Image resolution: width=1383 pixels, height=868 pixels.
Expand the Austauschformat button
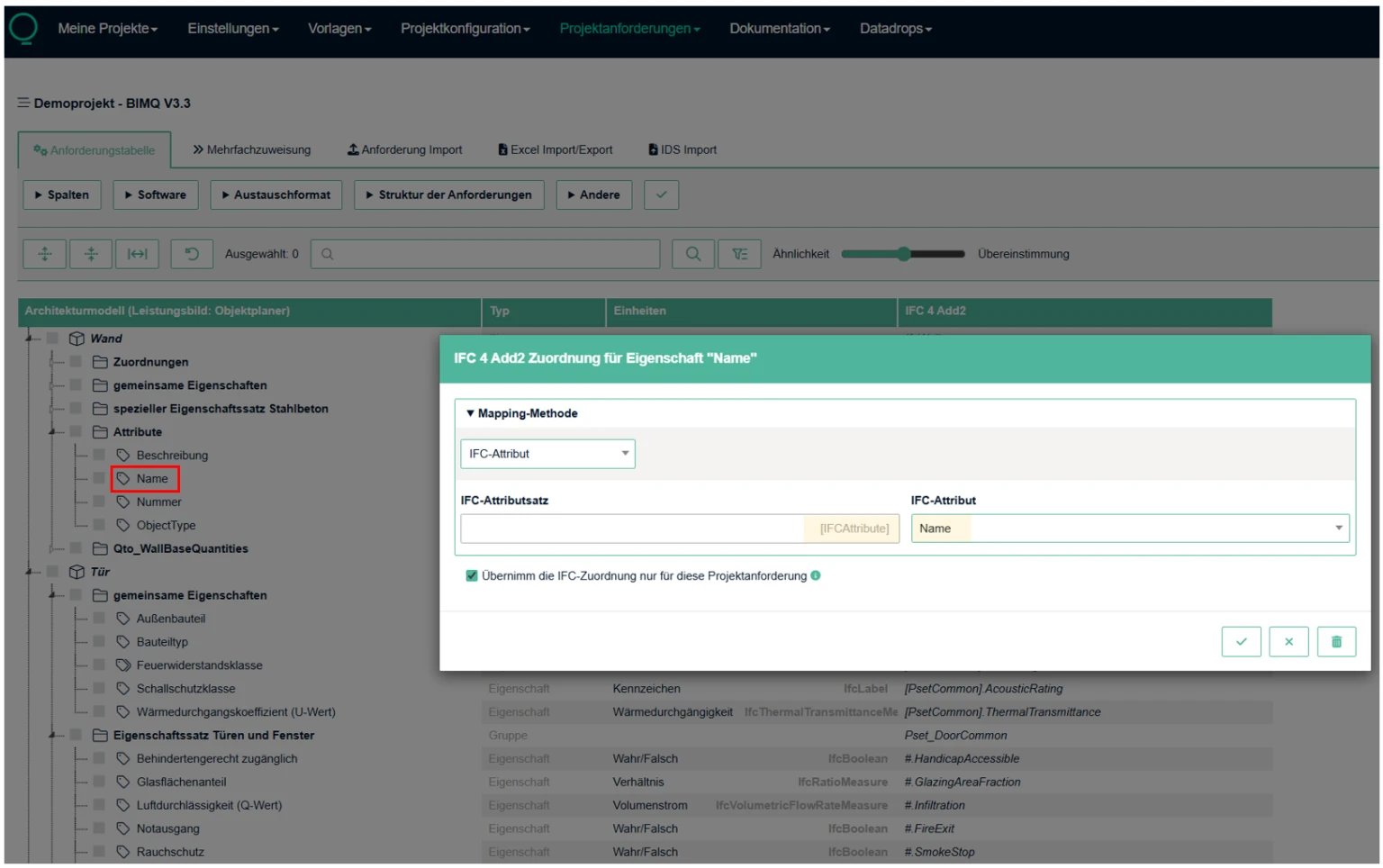[x=276, y=195]
